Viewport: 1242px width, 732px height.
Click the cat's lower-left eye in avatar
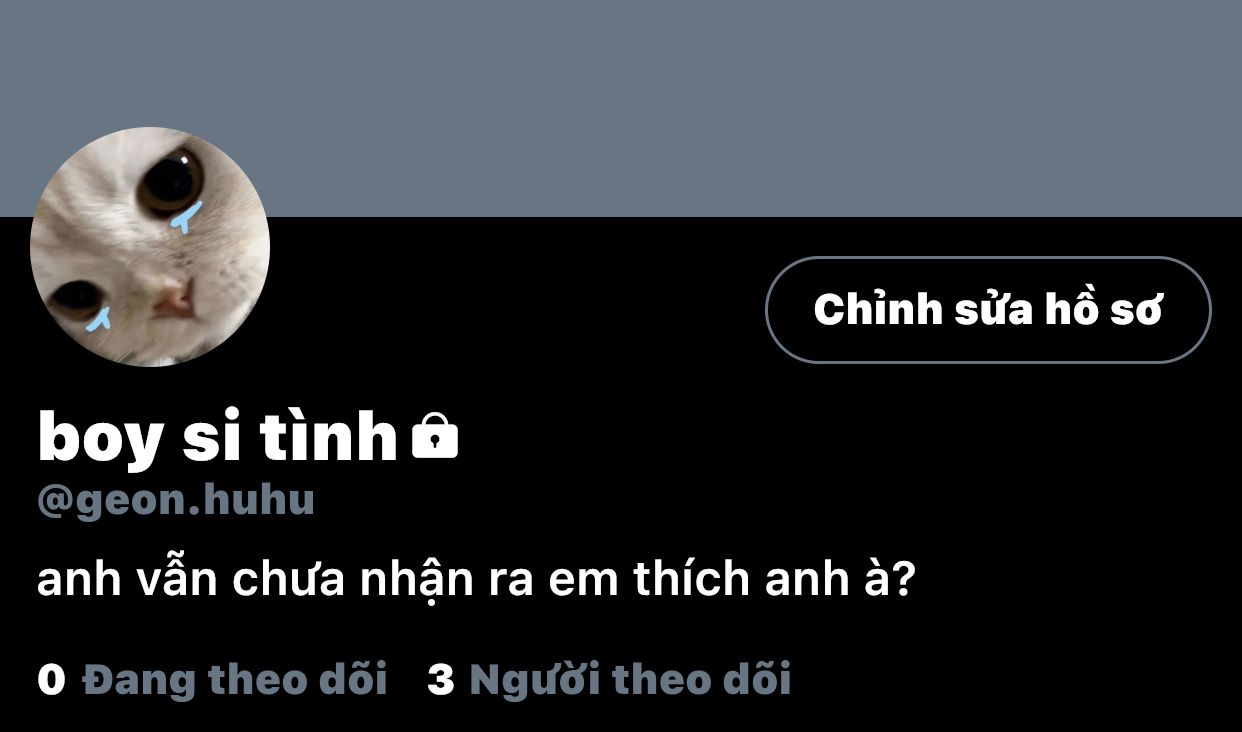pos(75,298)
